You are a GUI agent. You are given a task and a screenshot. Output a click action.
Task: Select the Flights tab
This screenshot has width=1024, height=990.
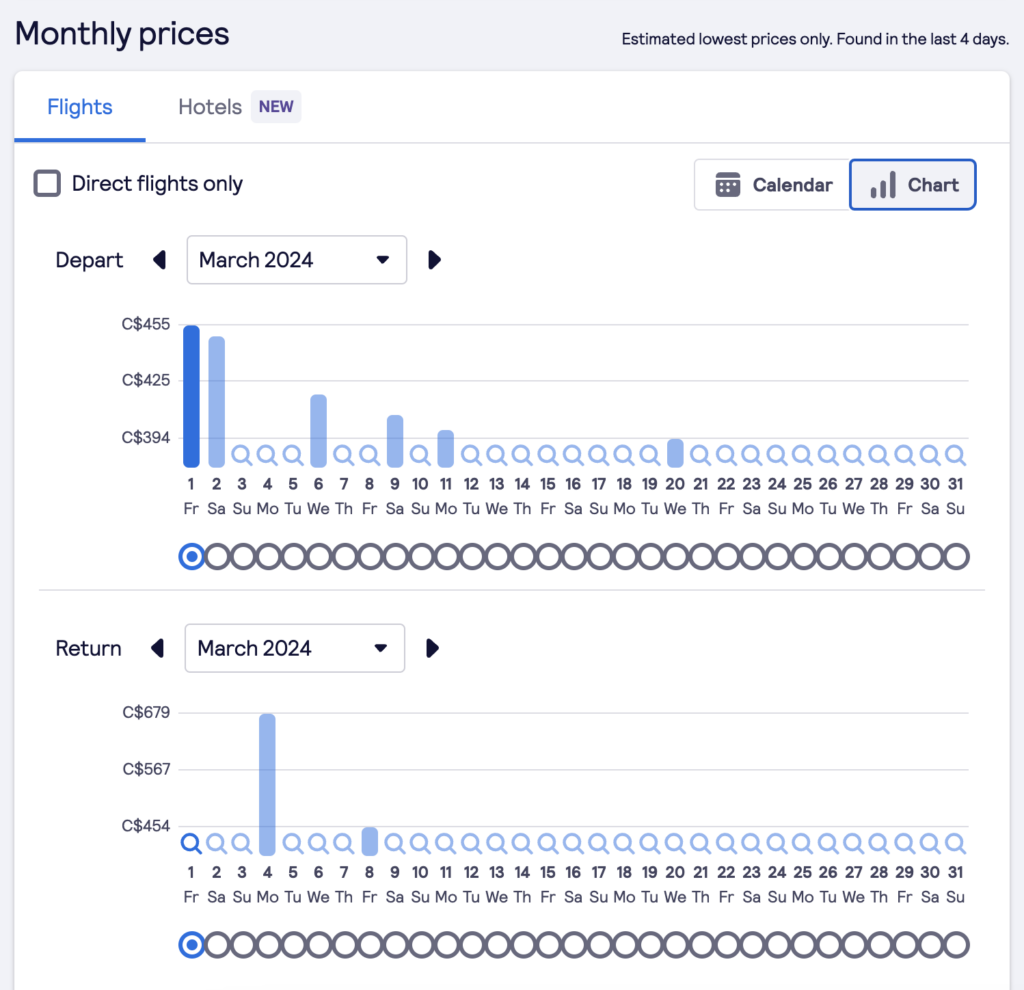tap(80, 107)
